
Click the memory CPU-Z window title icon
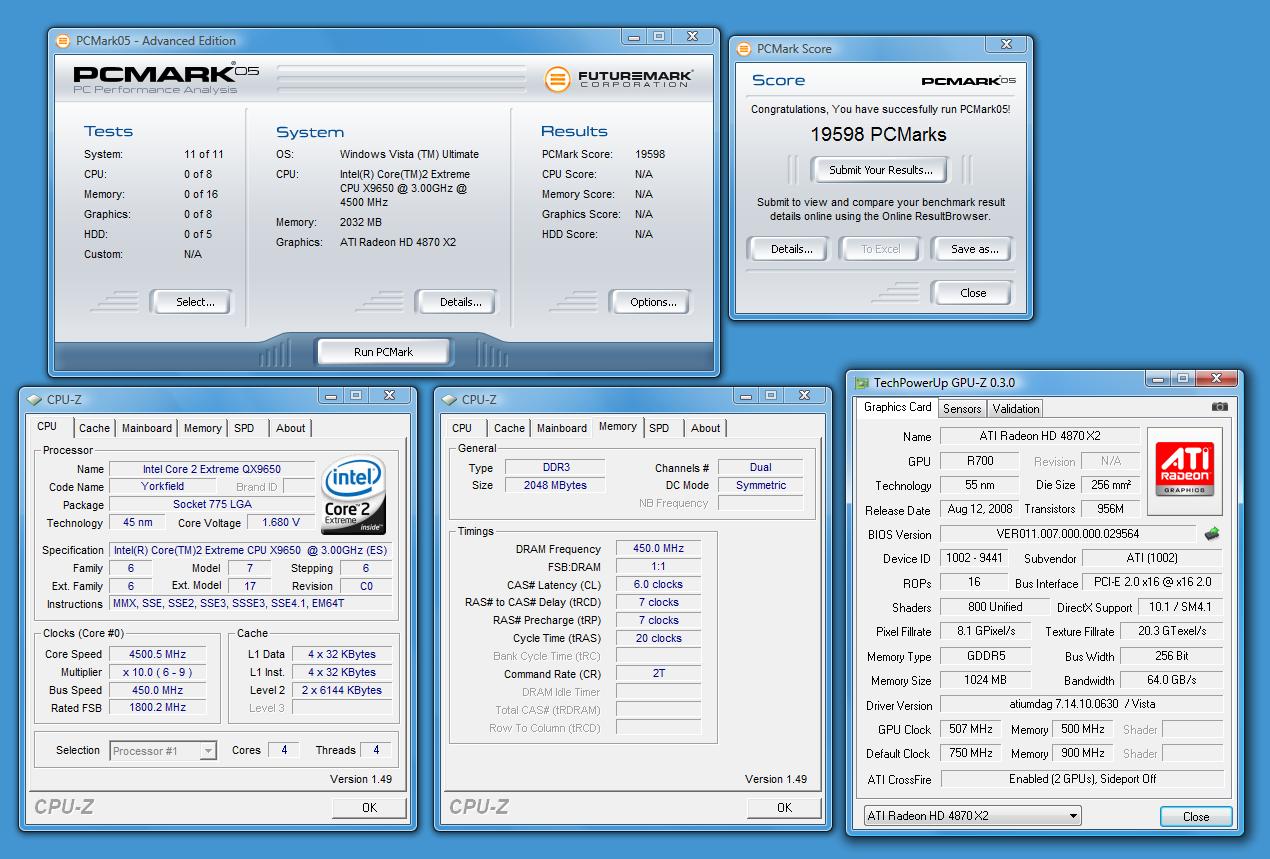point(449,400)
